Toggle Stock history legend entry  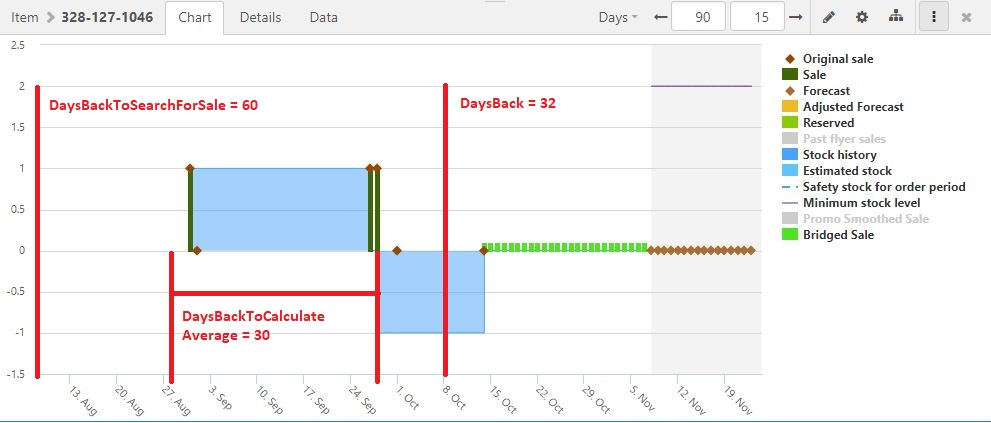tap(839, 155)
